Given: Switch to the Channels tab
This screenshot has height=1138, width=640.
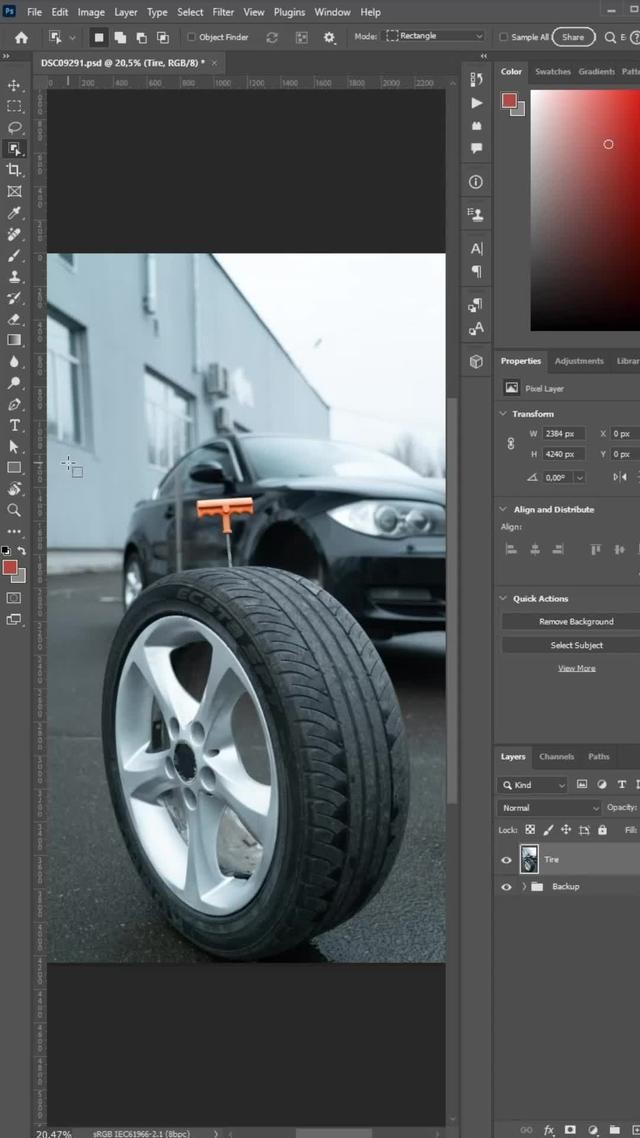Looking at the screenshot, I should pyautogui.click(x=556, y=757).
